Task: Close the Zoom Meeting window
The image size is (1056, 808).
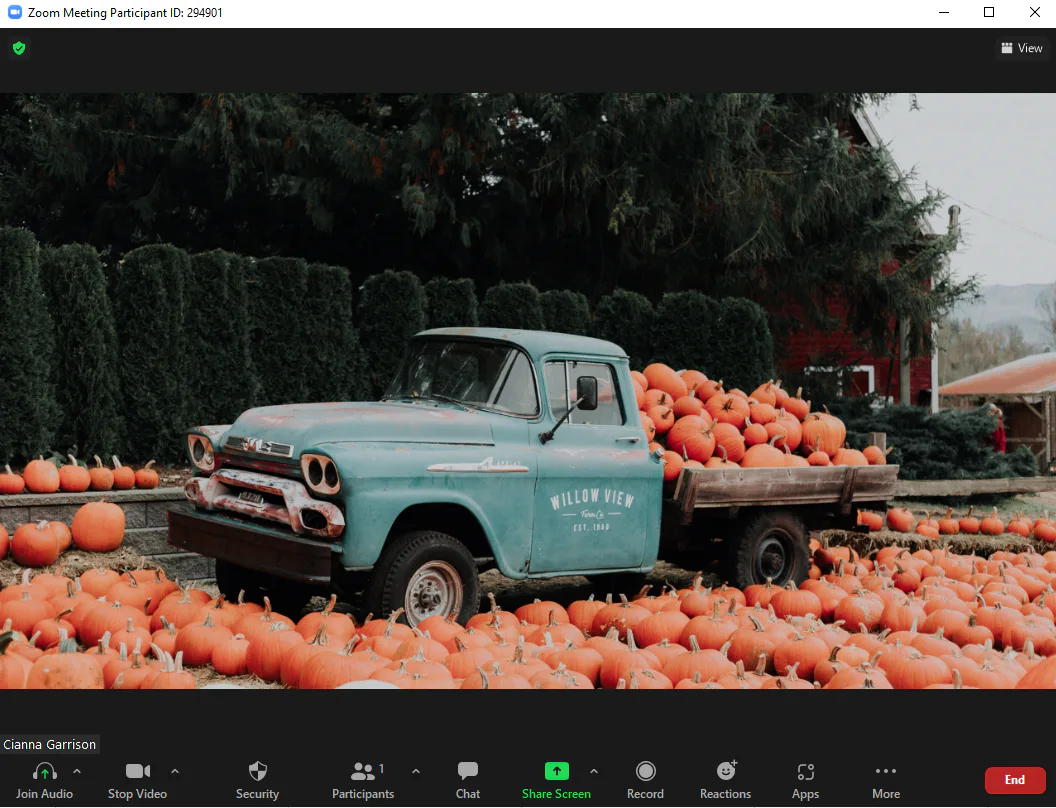Action: click(x=1034, y=12)
